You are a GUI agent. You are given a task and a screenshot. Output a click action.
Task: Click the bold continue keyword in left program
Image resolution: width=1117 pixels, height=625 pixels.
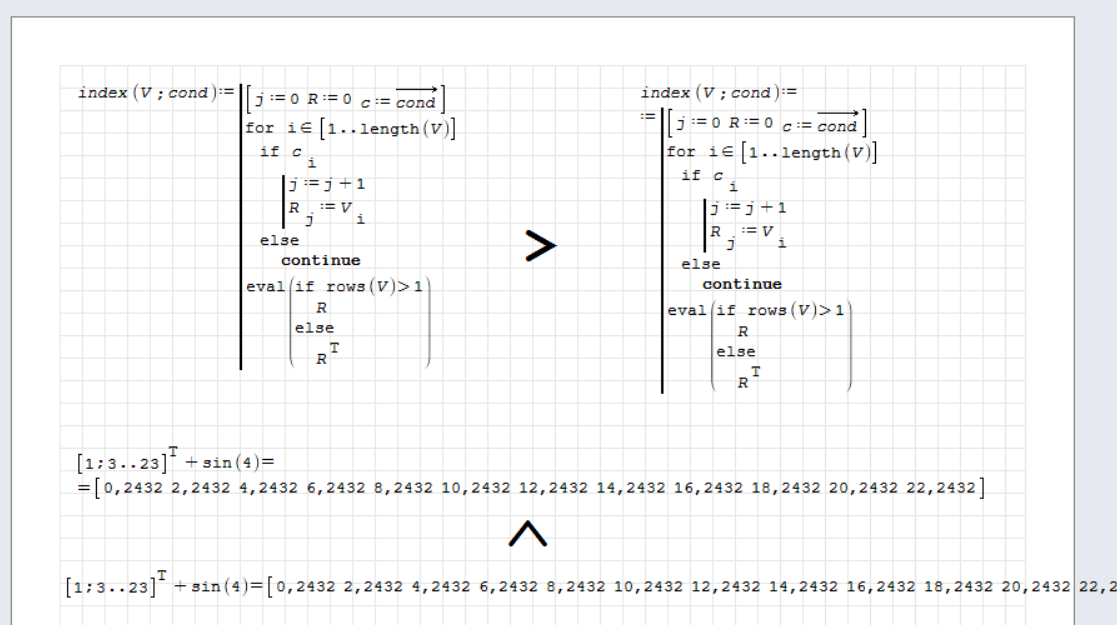click(x=320, y=260)
